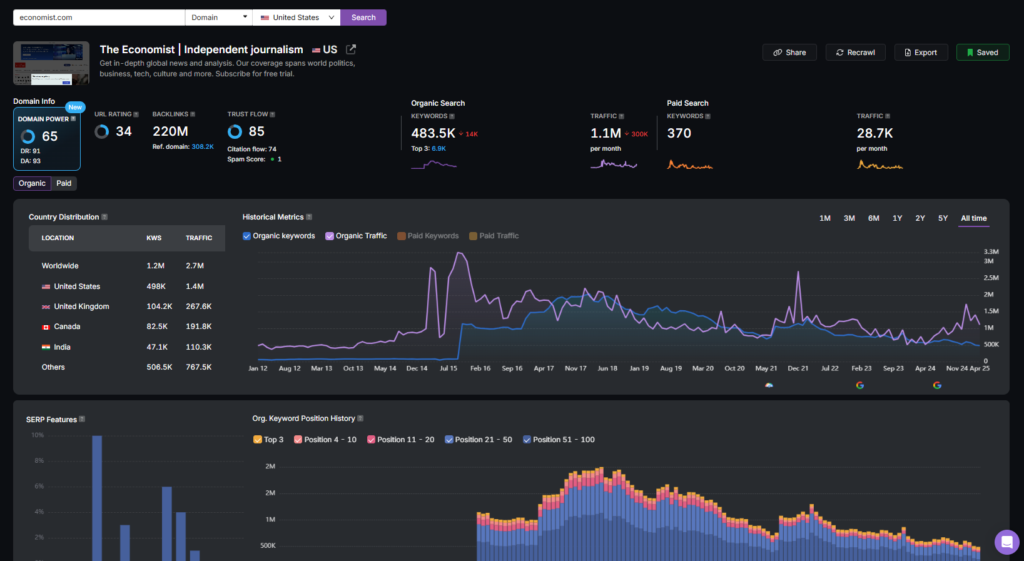Click the Google update marker near Apr 24
Image resolution: width=1024 pixels, height=561 pixels.
[937, 385]
